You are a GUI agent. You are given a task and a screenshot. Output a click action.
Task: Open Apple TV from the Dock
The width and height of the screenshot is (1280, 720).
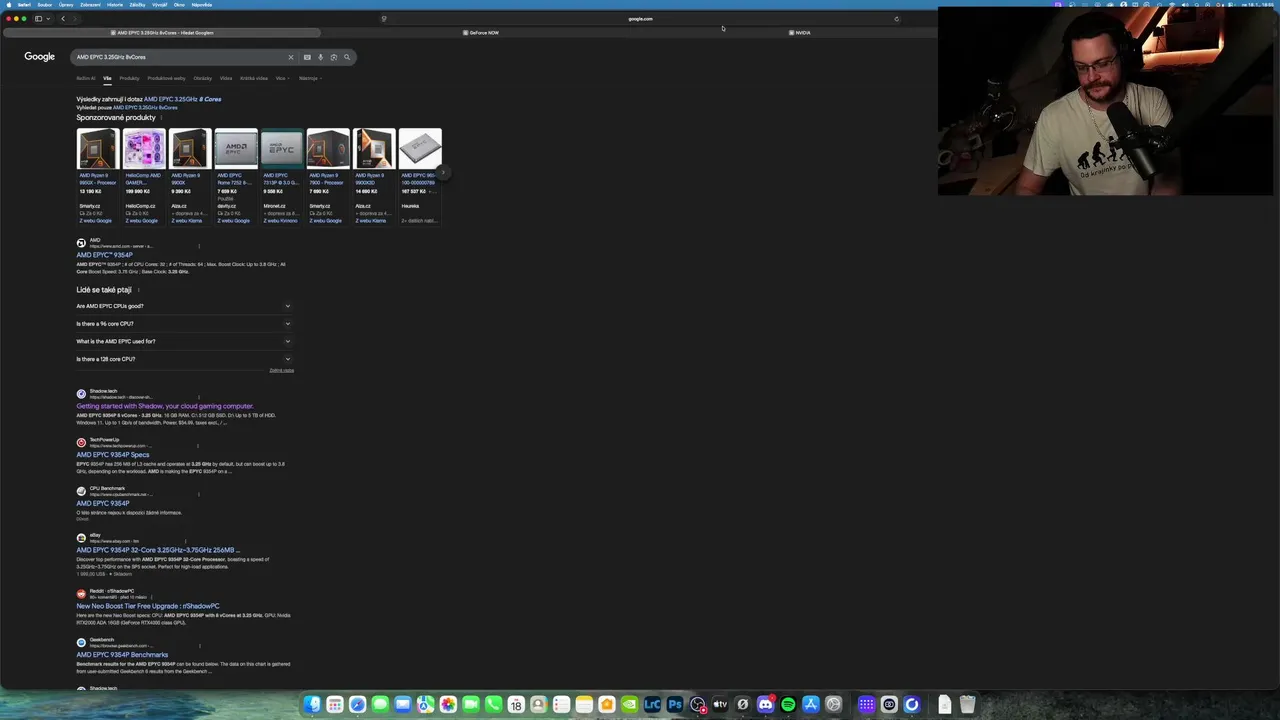(720, 704)
